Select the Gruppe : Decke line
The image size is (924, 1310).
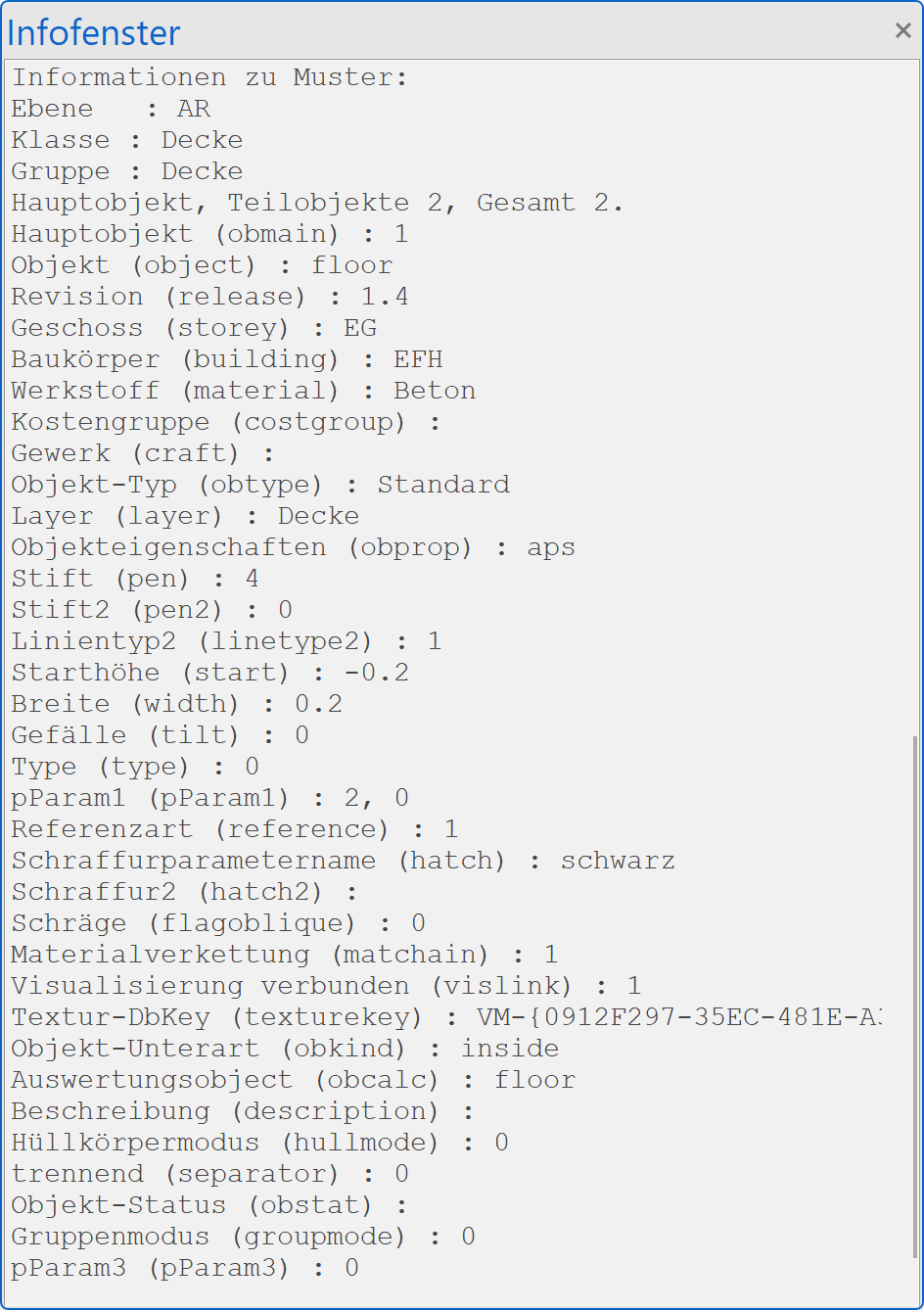click(x=127, y=171)
